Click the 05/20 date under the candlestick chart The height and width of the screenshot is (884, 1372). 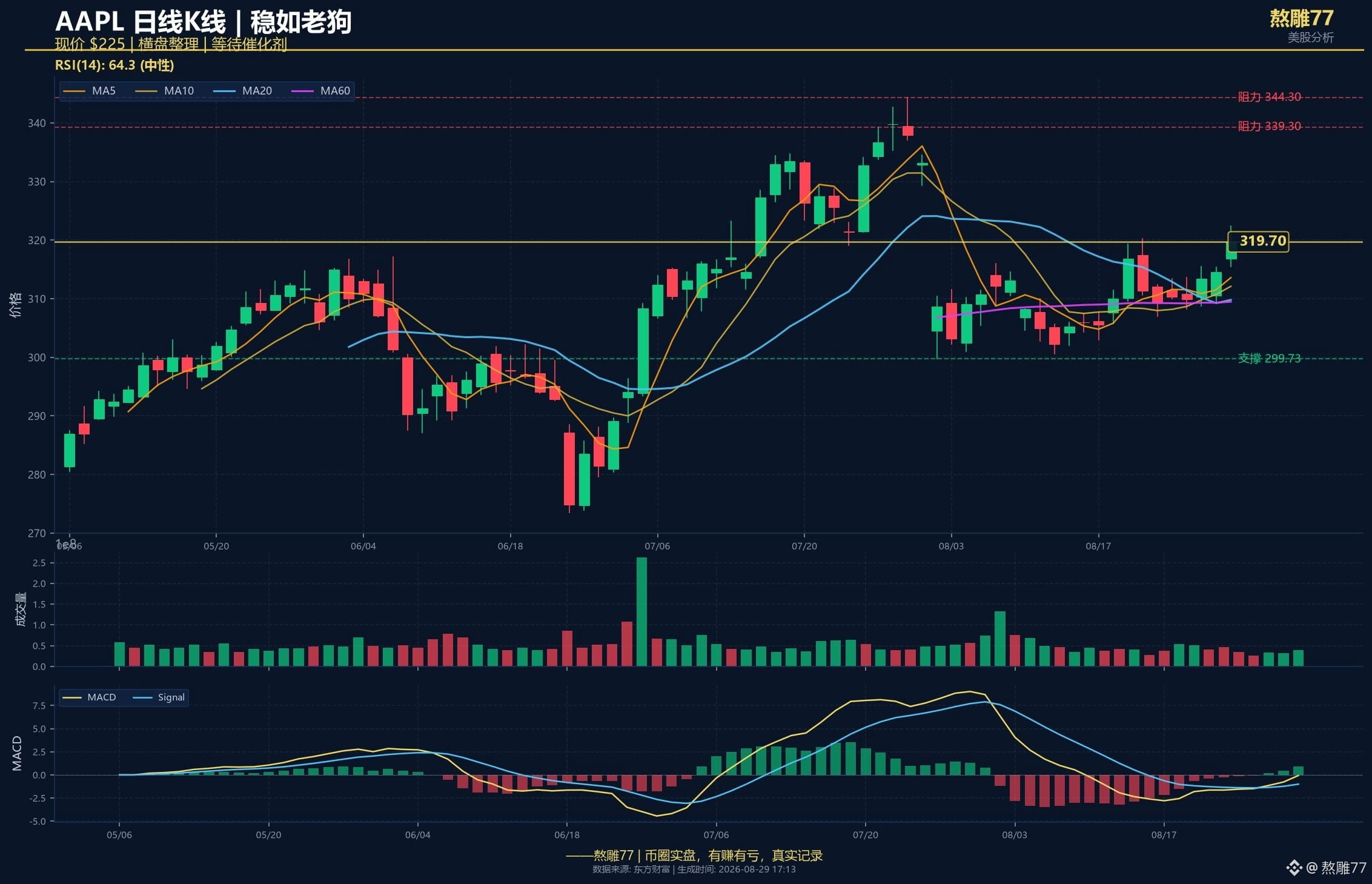pos(216,547)
